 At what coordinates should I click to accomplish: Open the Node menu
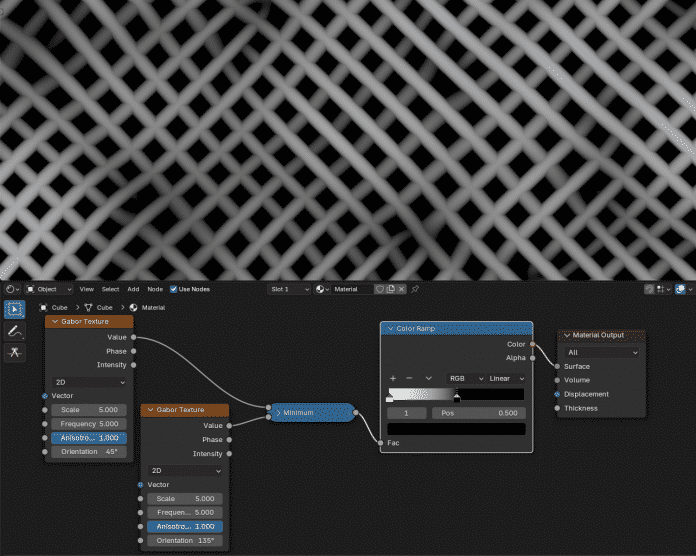click(x=155, y=289)
